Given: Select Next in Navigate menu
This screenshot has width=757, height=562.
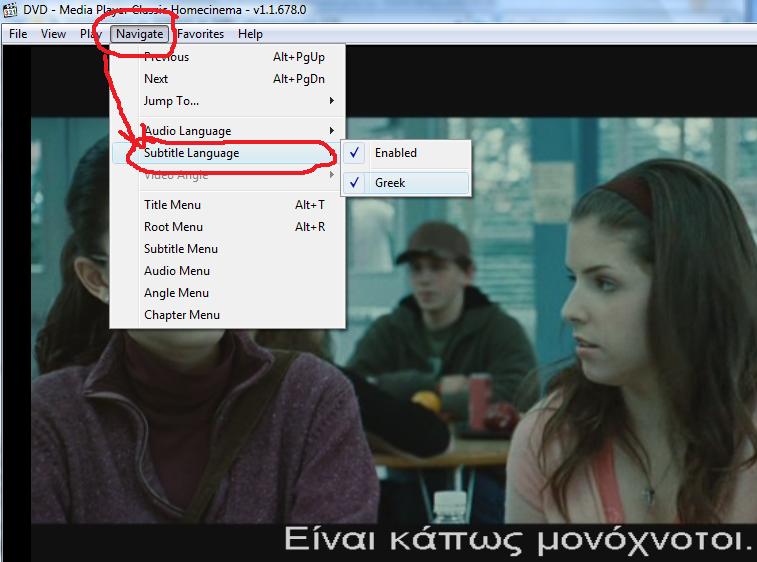Looking at the screenshot, I should point(227,79).
